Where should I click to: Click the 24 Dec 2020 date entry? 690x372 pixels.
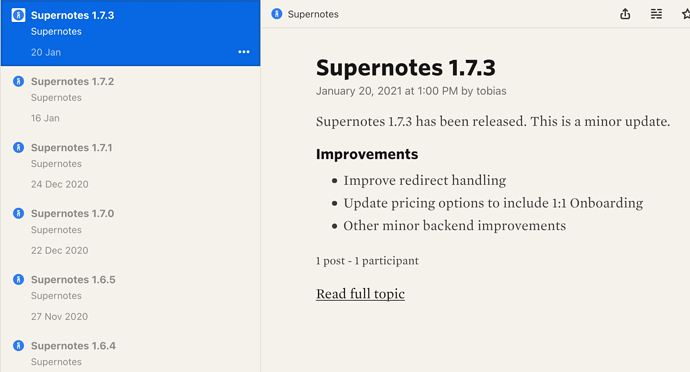[59, 184]
